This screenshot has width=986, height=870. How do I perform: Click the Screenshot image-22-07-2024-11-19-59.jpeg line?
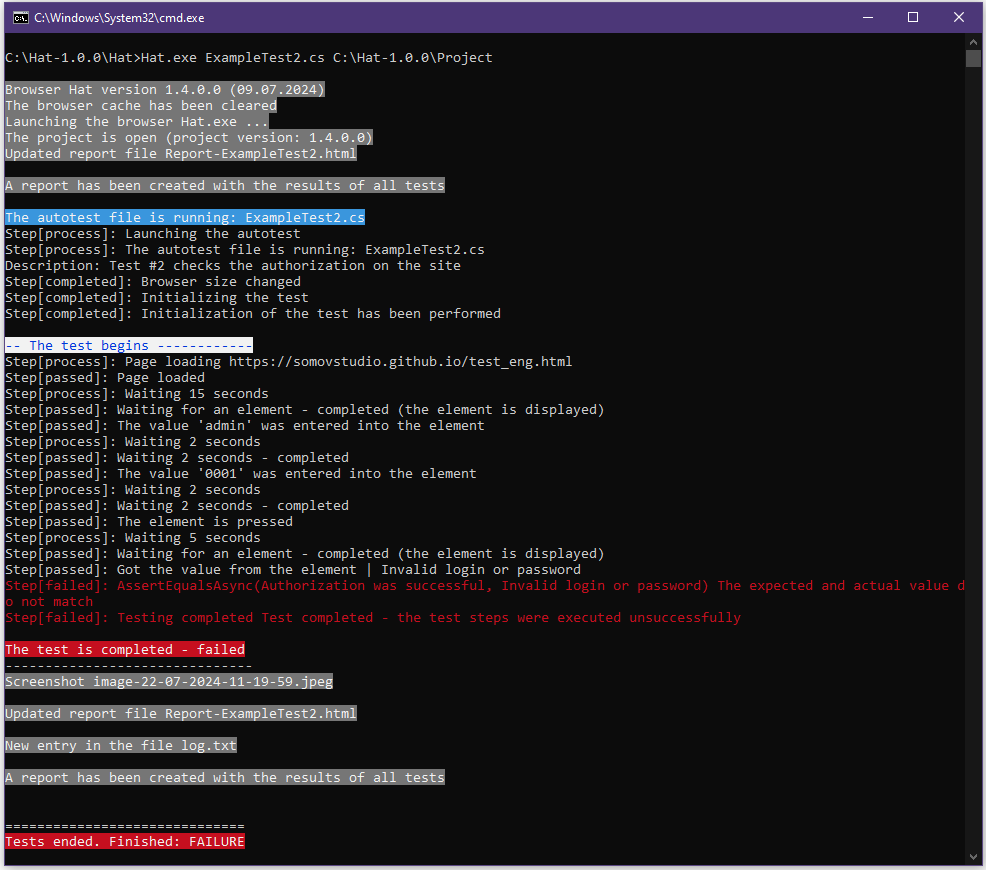point(169,682)
